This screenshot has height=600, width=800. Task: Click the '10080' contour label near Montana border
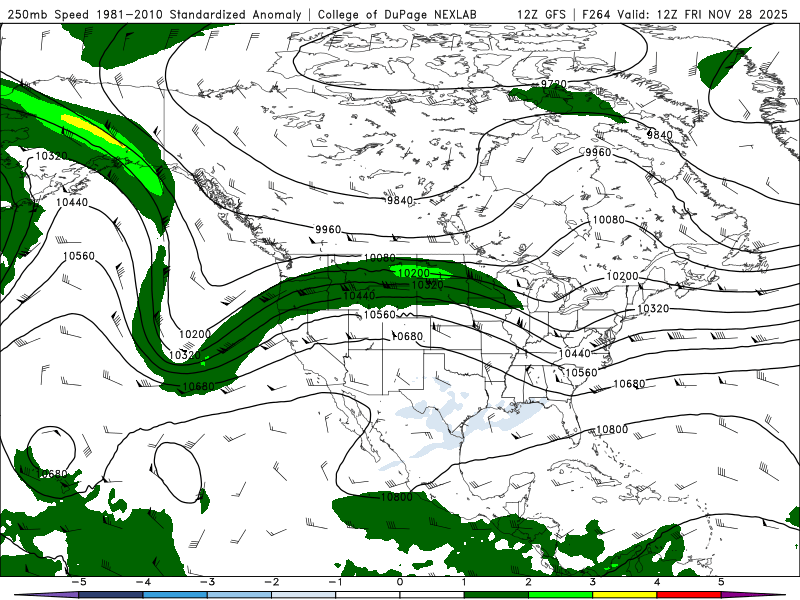click(x=380, y=258)
